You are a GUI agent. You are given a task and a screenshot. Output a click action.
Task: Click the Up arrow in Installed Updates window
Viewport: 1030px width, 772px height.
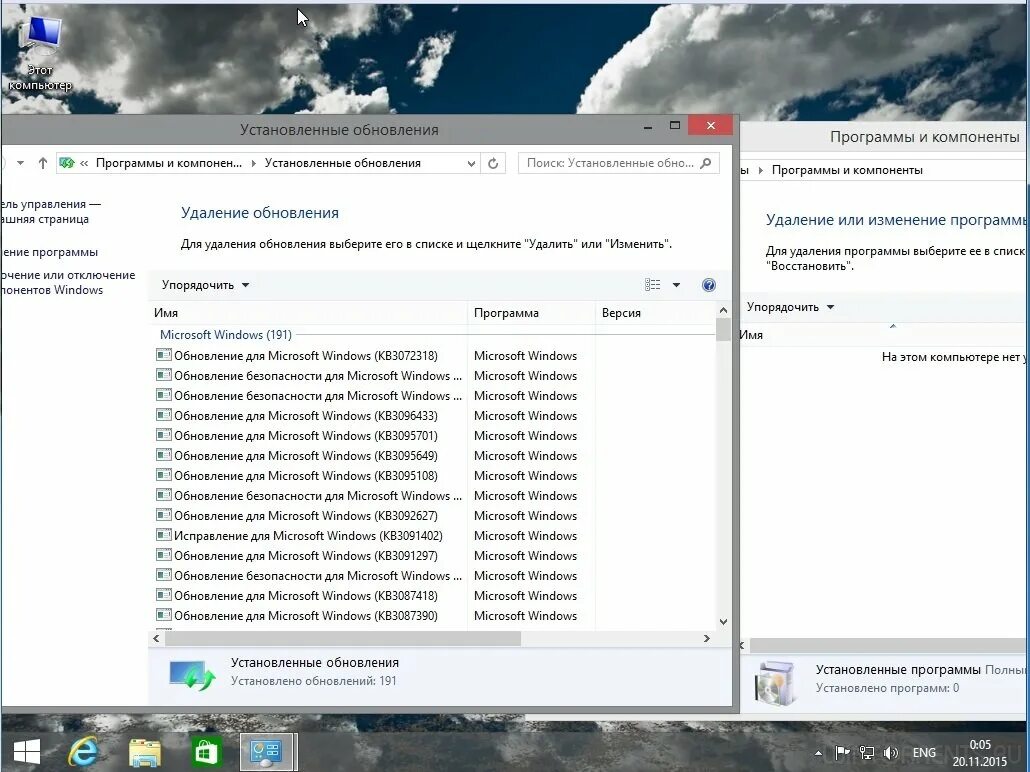click(43, 163)
